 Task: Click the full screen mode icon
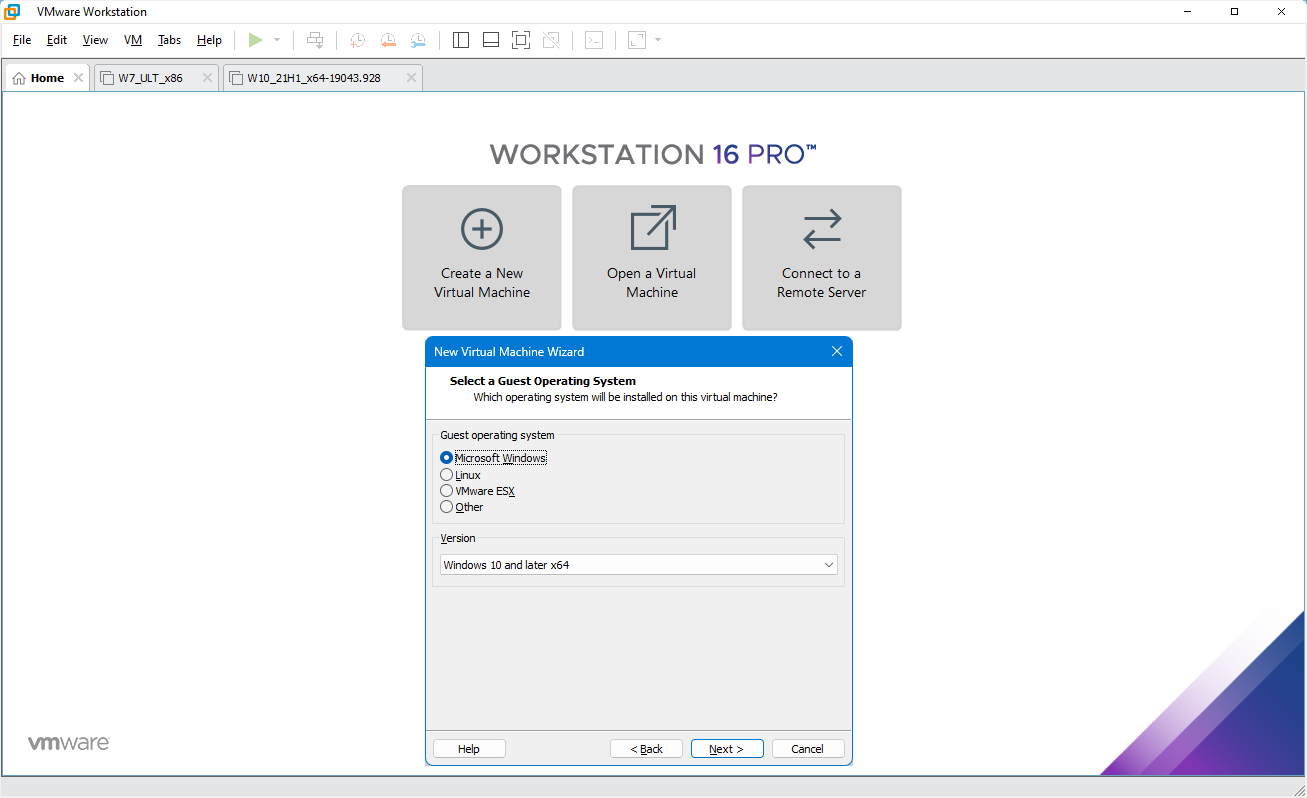521,40
